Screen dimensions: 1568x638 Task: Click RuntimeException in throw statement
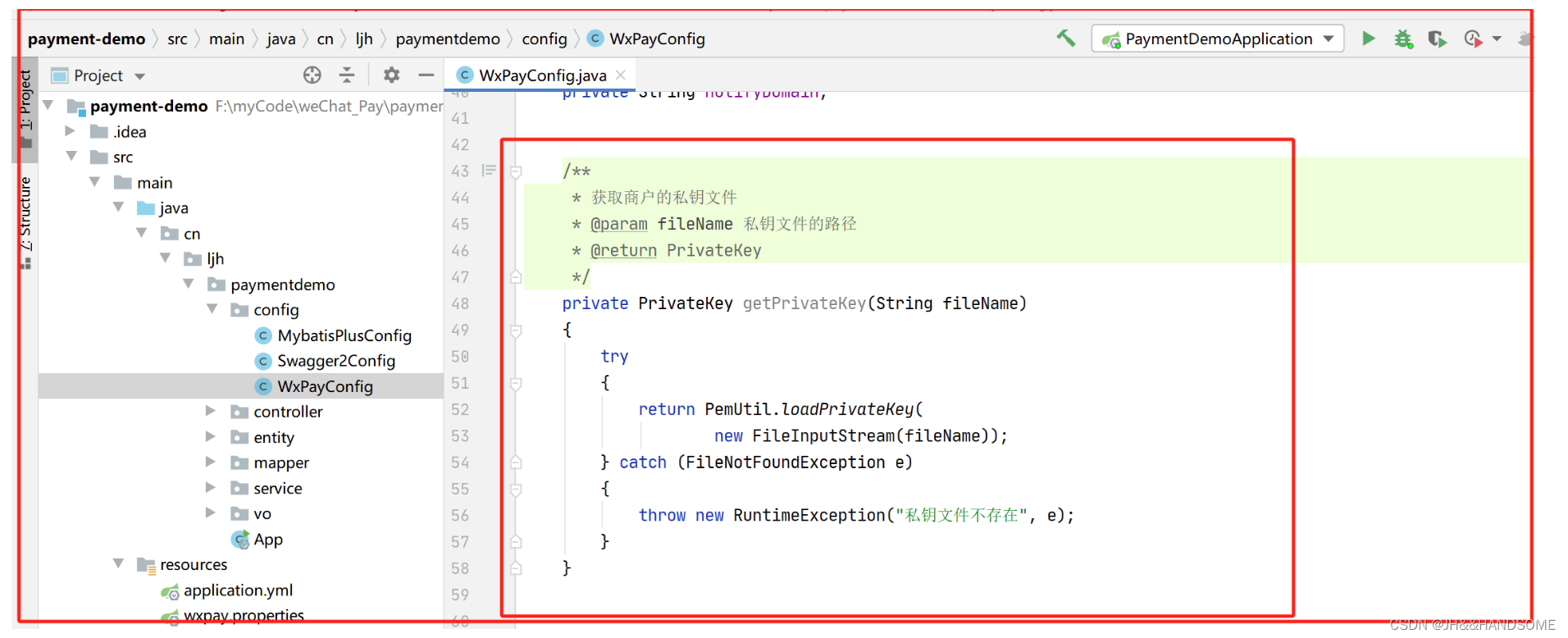pos(809,515)
